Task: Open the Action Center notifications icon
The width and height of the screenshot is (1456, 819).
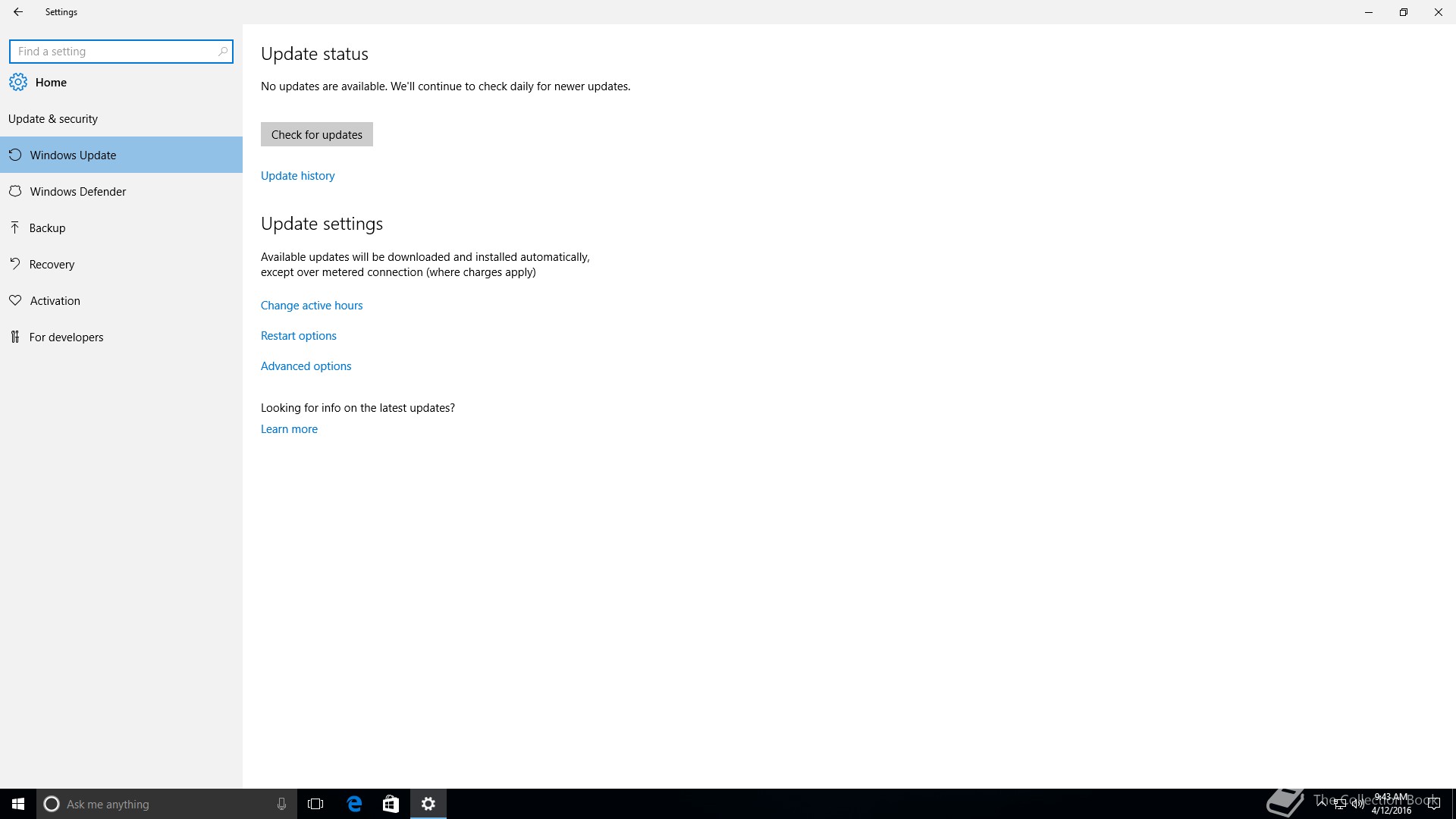Action: tap(1433, 804)
